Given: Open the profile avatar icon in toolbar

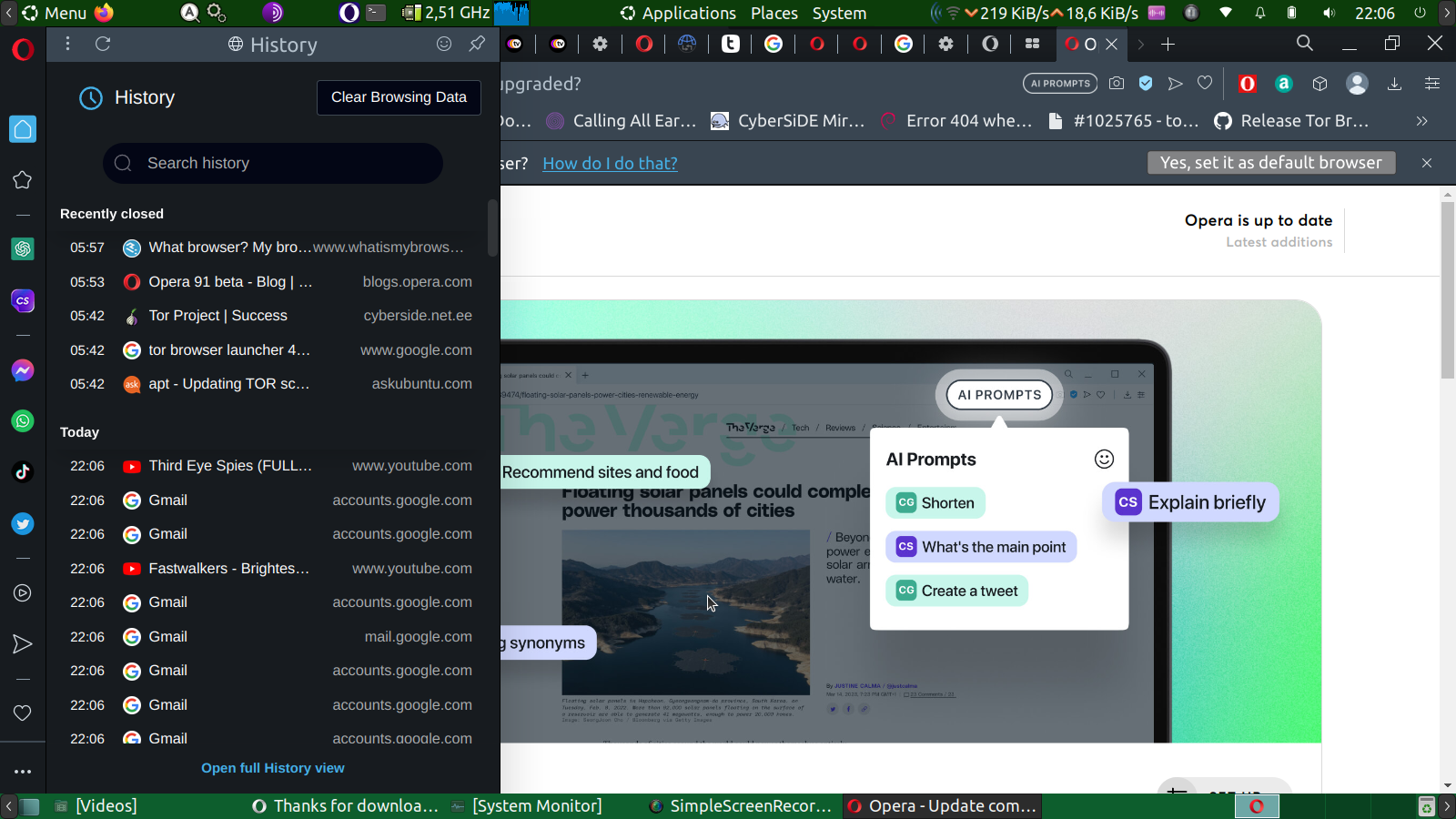Looking at the screenshot, I should tap(1357, 84).
